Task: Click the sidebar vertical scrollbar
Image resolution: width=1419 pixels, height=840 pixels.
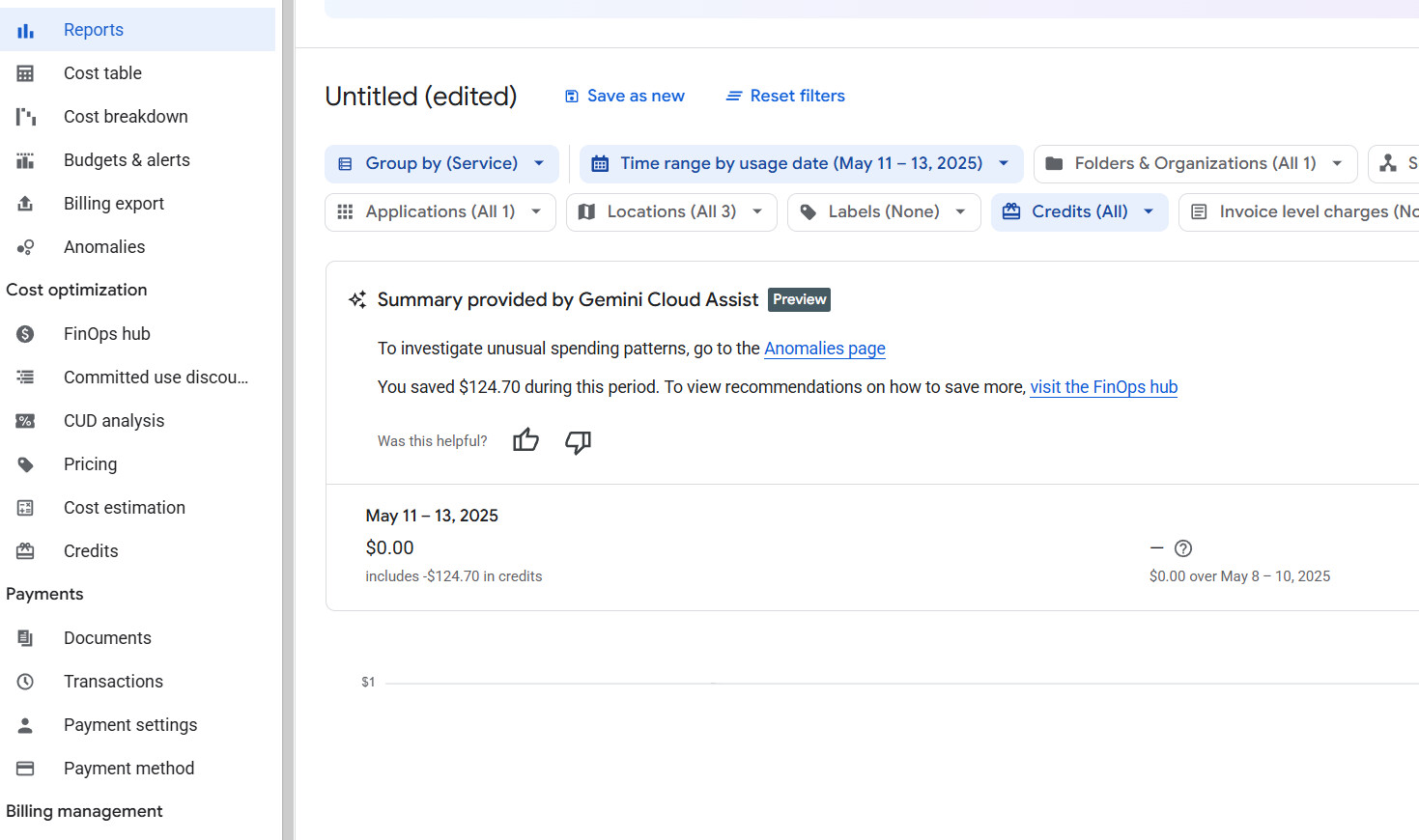Action: click(x=288, y=420)
